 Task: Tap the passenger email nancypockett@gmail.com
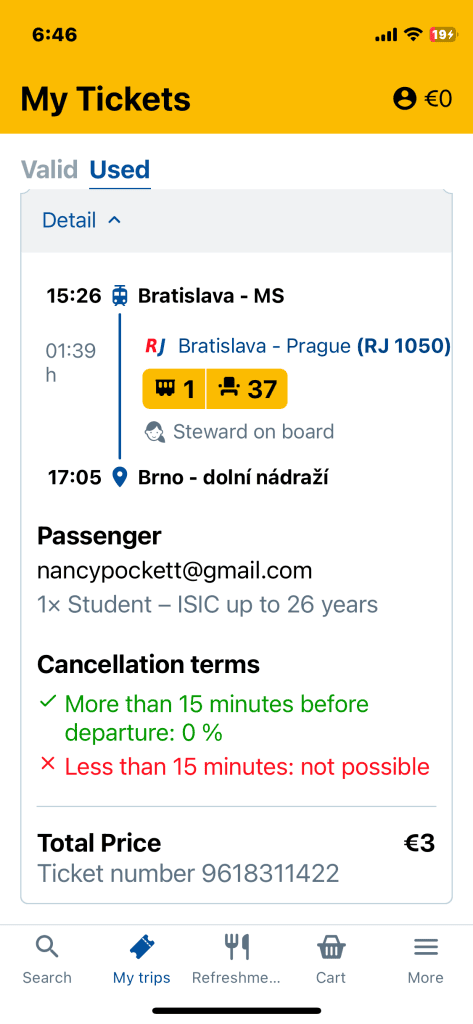pos(174,571)
